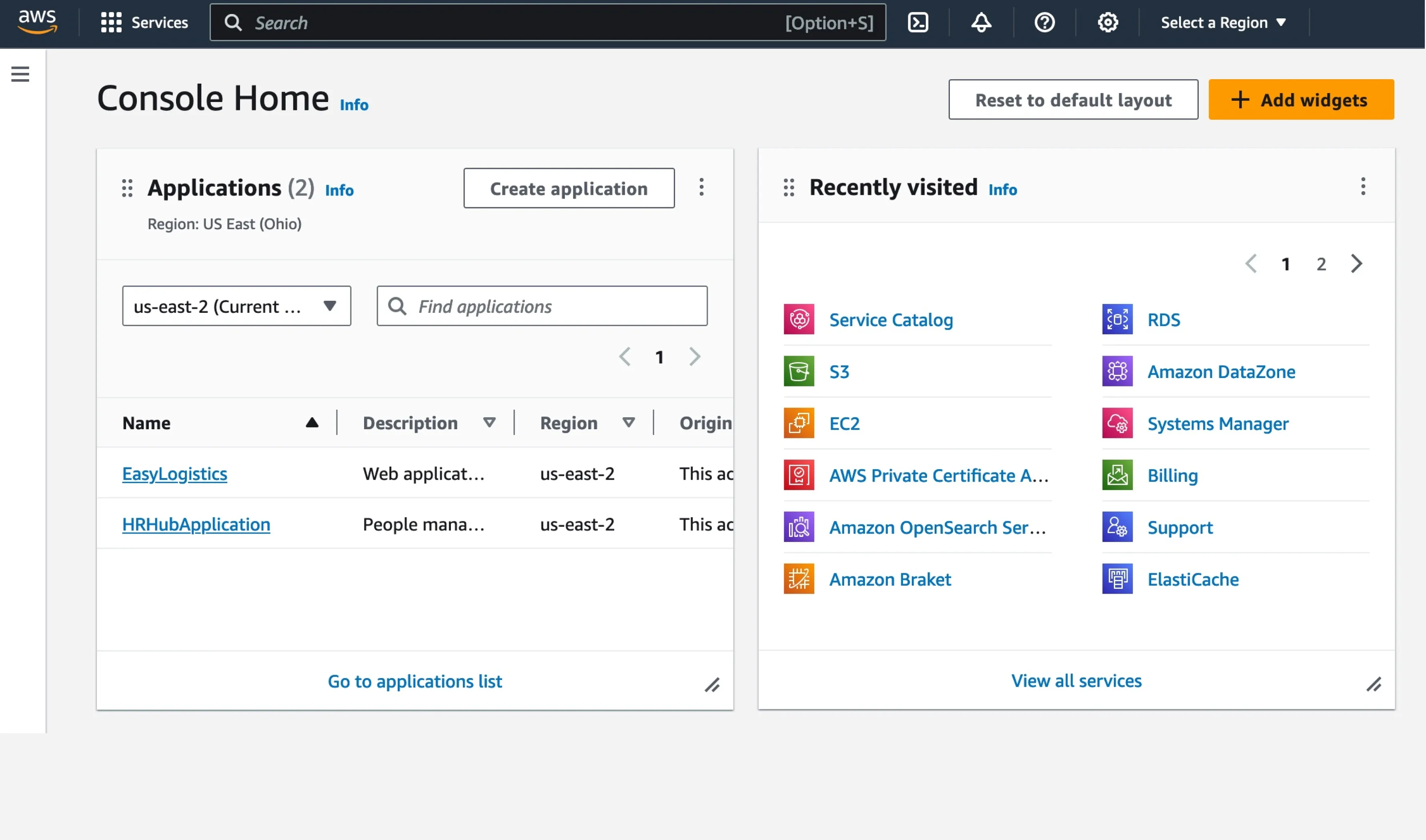1426x840 pixels.
Task: Open the notifications bell
Action: point(981,23)
